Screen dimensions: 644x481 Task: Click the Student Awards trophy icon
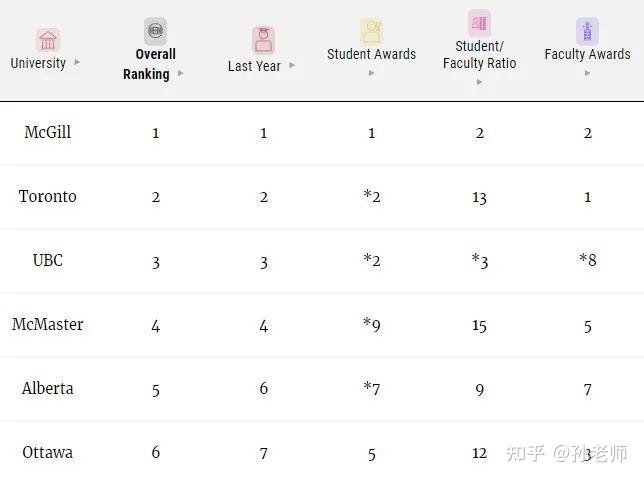click(x=371, y=31)
